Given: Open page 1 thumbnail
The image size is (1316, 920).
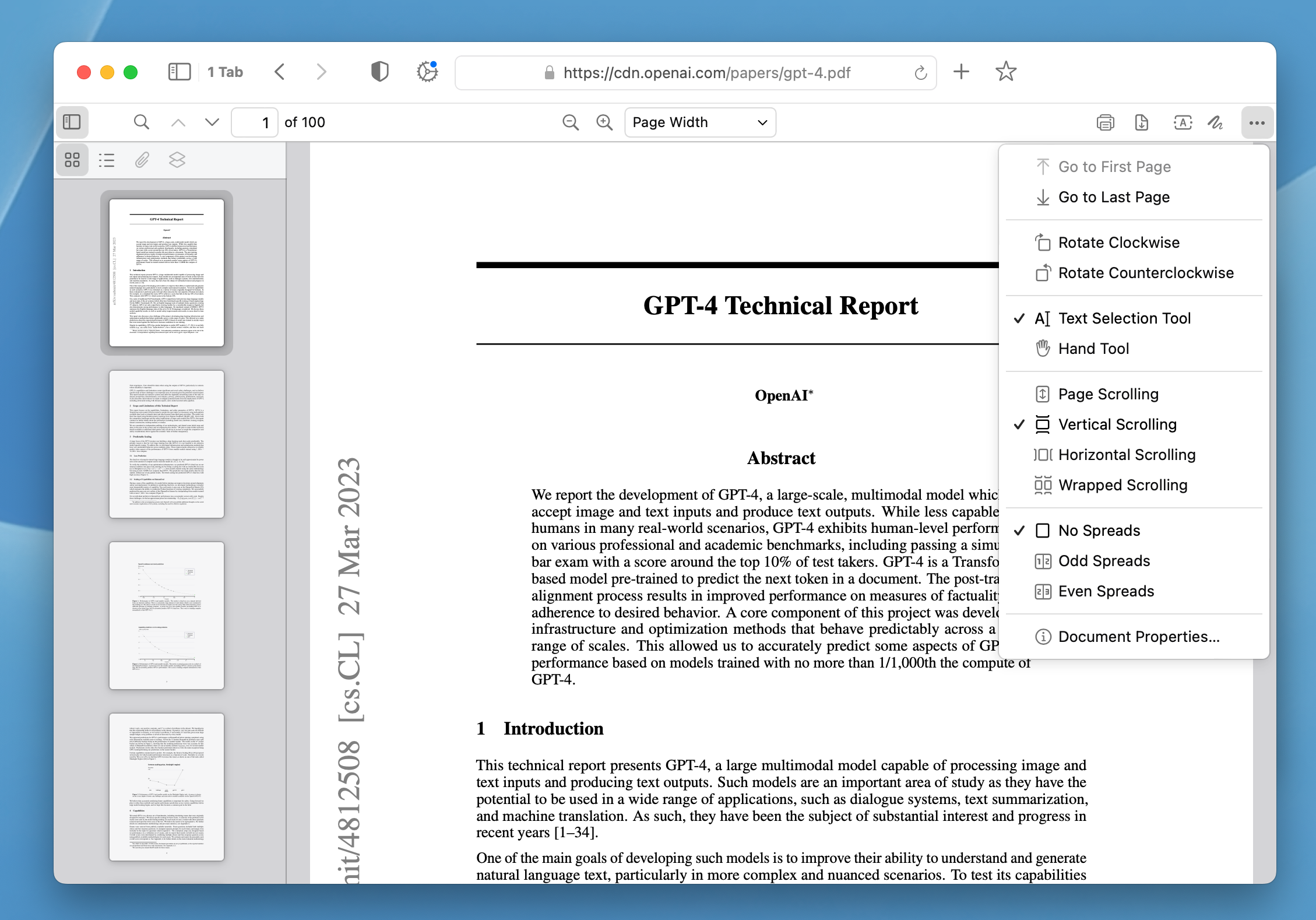Looking at the screenshot, I should coord(167,273).
